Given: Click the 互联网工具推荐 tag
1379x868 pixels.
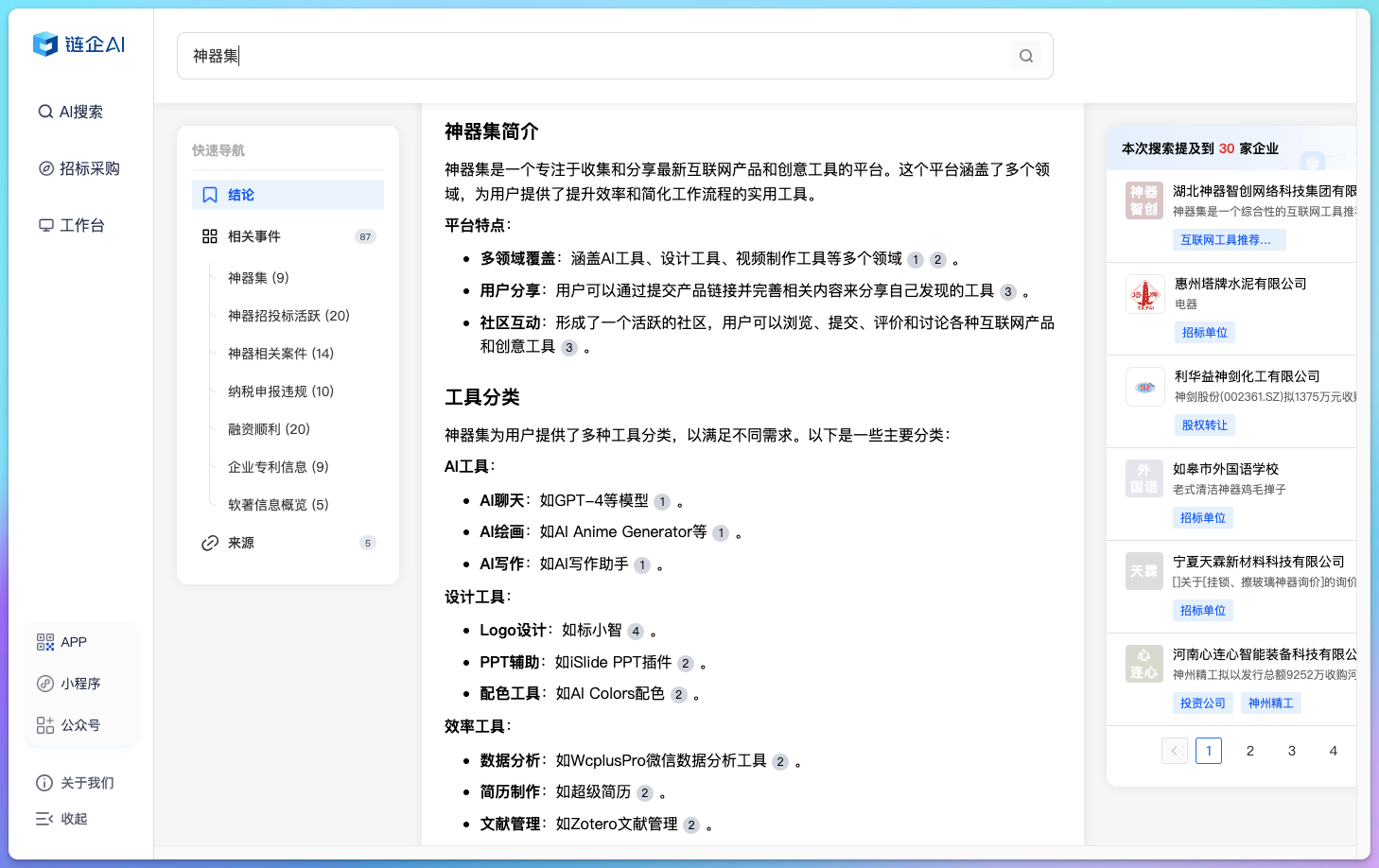Looking at the screenshot, I should click(1229, 239).
